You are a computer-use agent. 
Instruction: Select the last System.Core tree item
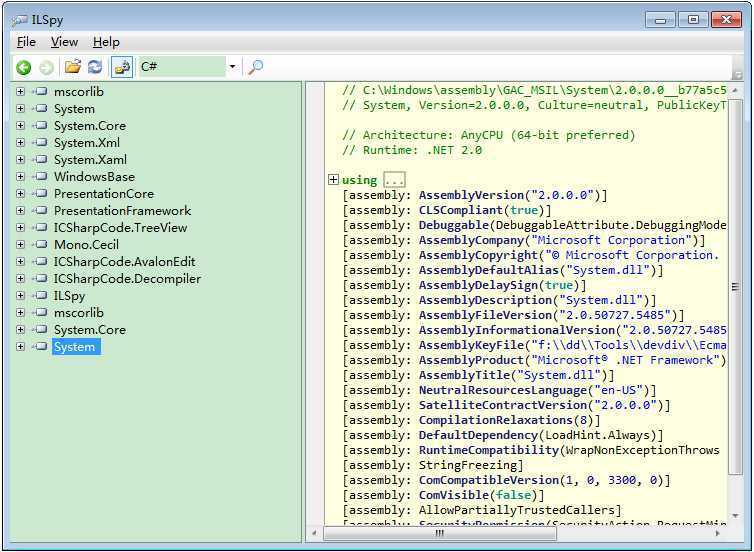click(x=89, y=330)
